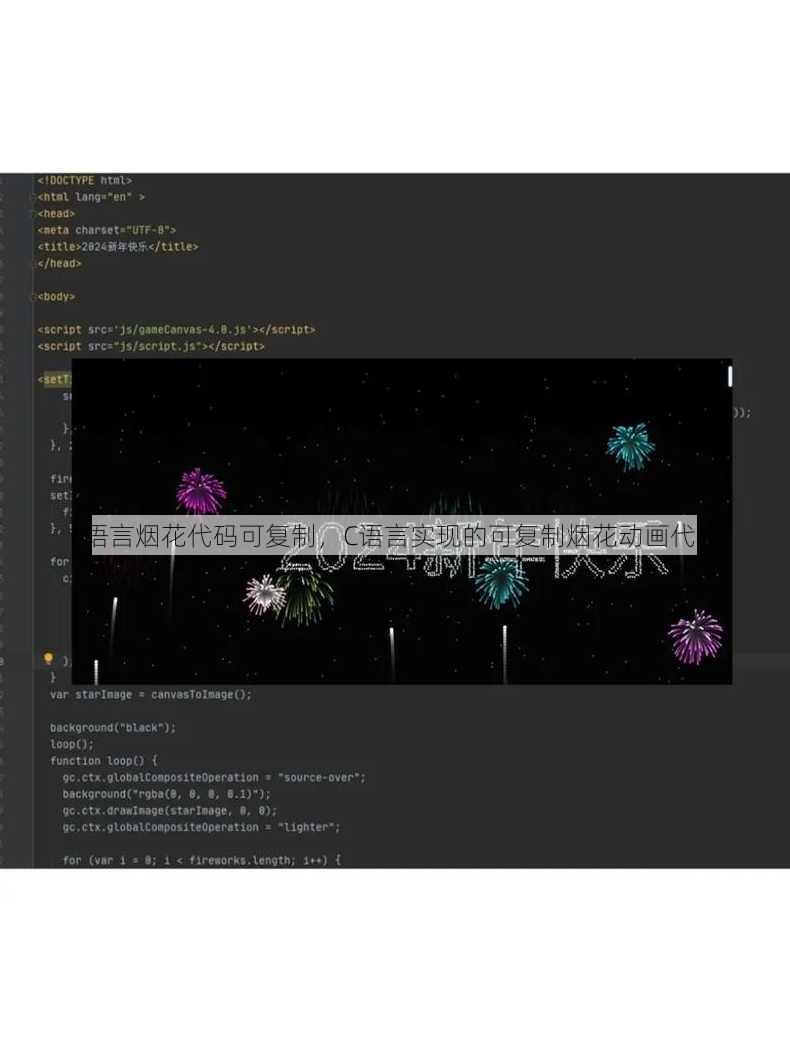Click the js/script.js script line

click(x=151, y=346)
